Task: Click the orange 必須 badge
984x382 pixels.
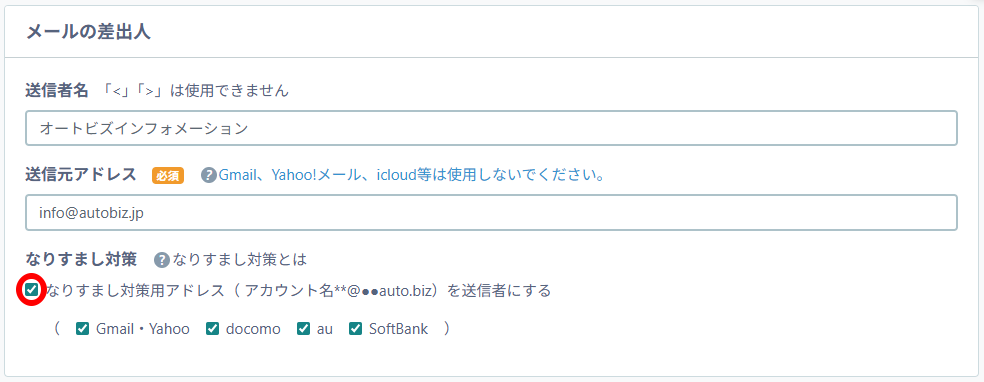Action: (168, 176)
